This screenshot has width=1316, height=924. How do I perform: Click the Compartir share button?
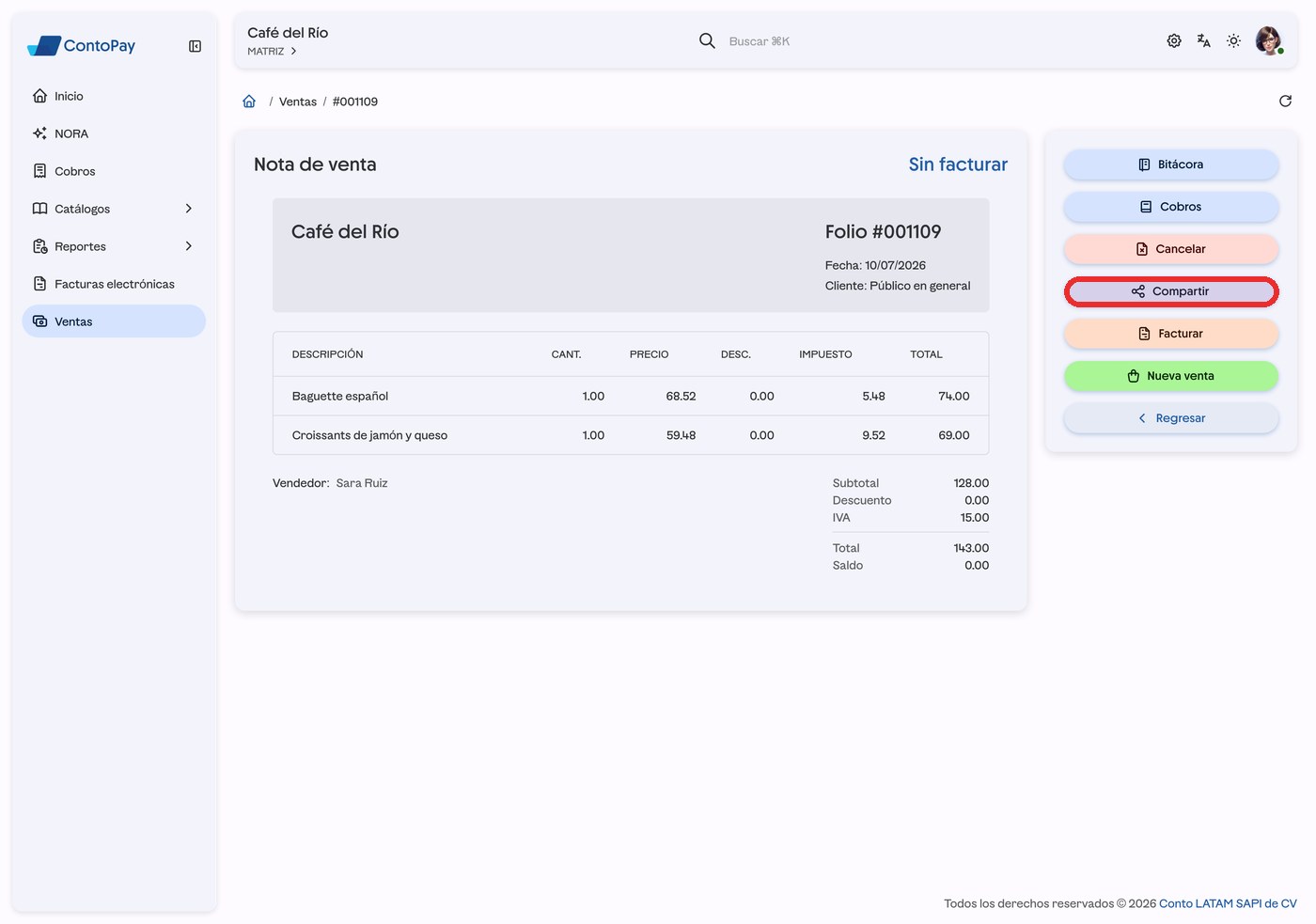click(1171, 291)
